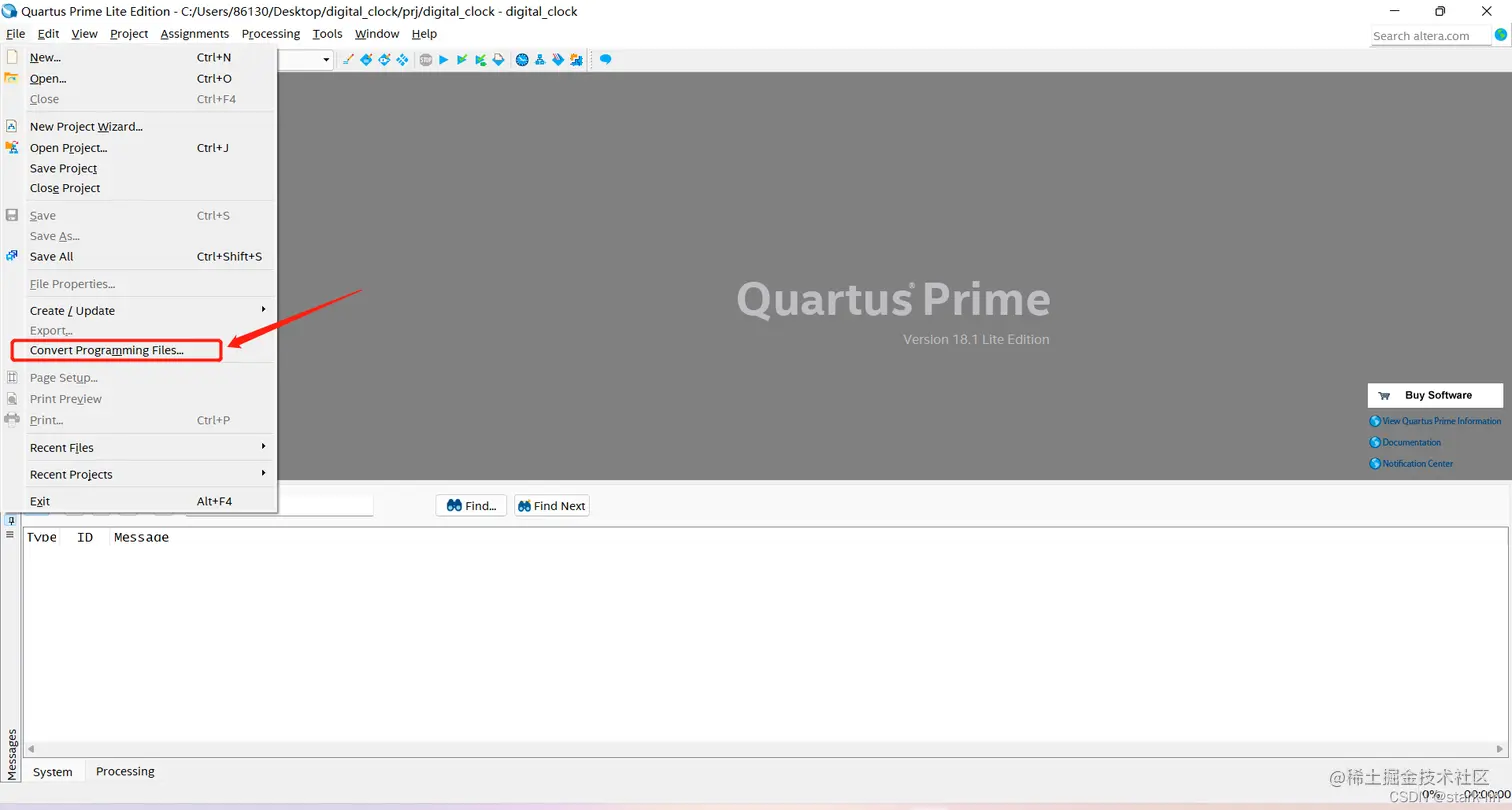Choose Open... from the File menu
1512x810 pixels.
pos(150,78)
